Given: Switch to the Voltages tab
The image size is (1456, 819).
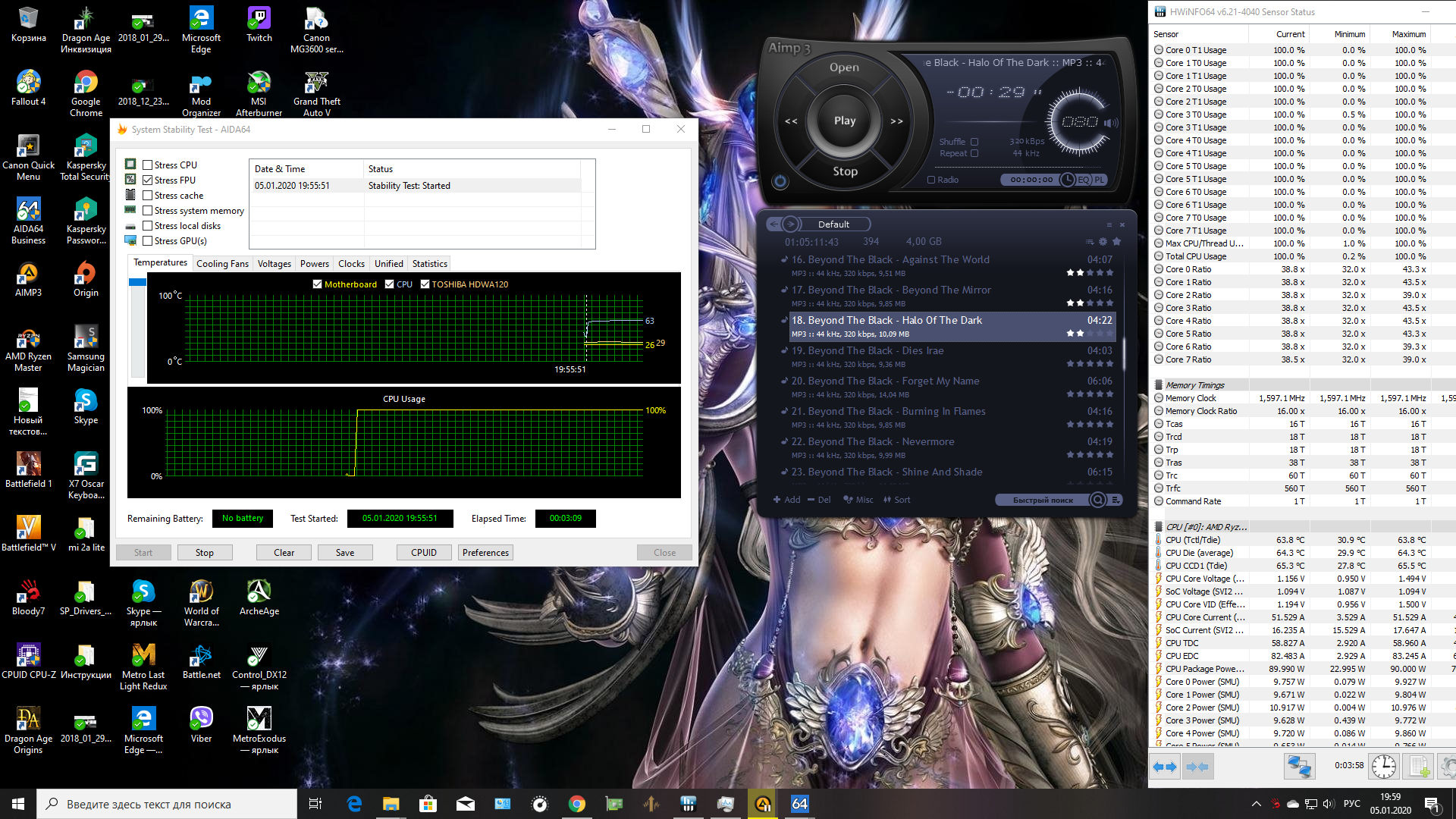Looking at the screenshot, I should (274, 264).
